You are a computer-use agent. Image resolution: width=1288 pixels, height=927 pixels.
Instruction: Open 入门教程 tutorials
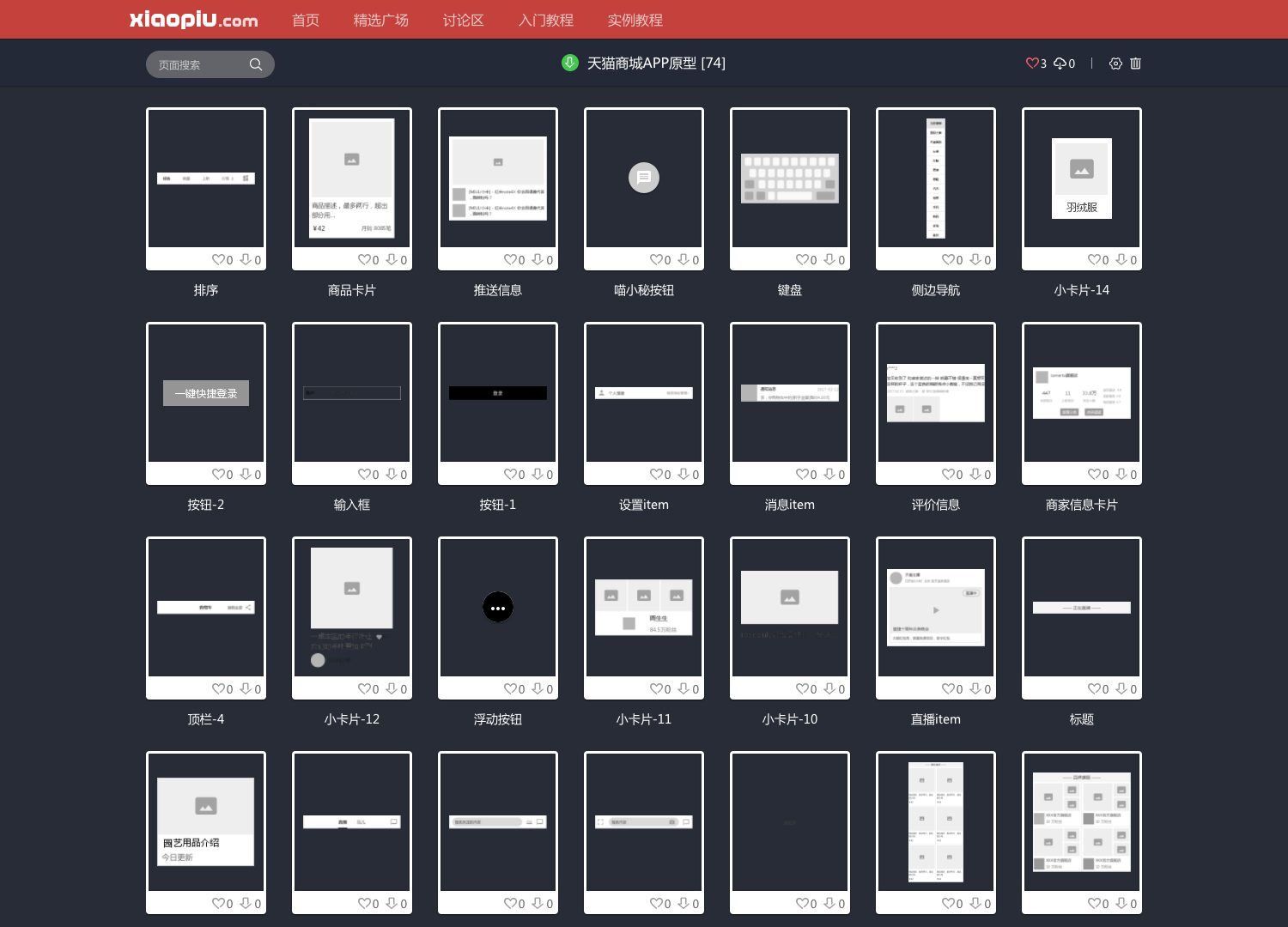[546, 20]
